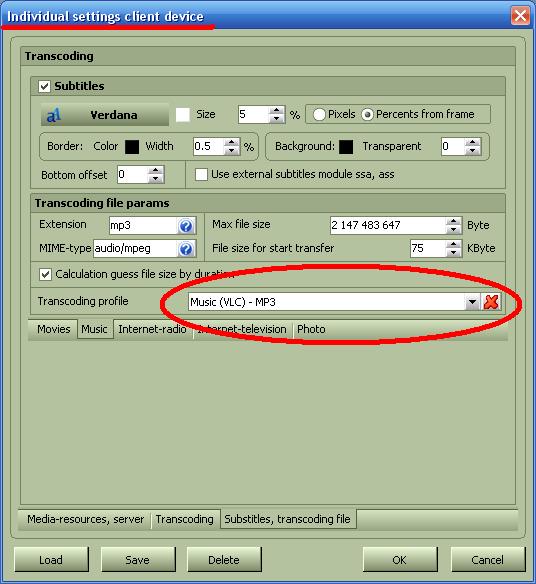The width and height of the screenshot is (536, 584).
Task: Expand the Transcoding profile dropdown
Action: tap(472, 302)
